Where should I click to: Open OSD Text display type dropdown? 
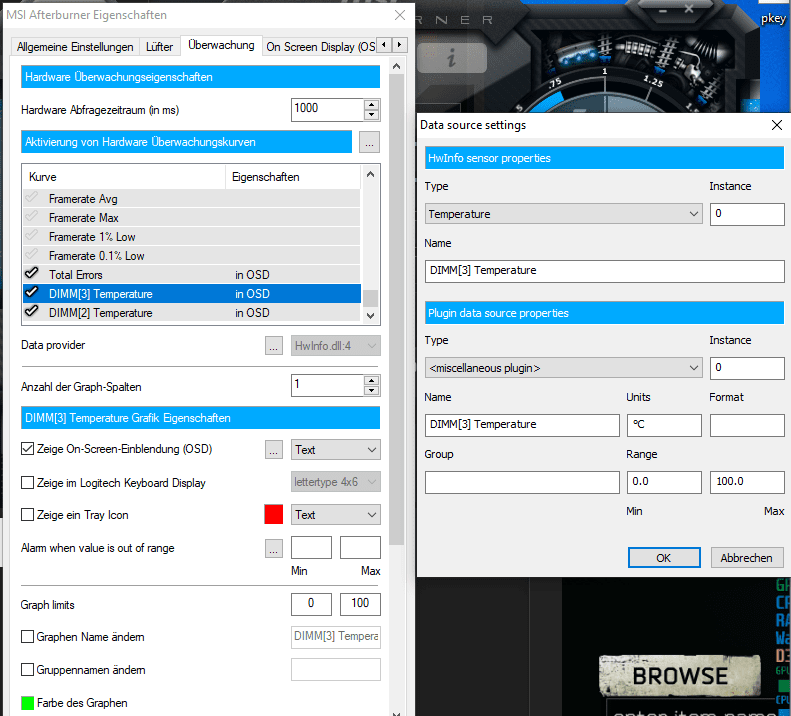tap(335, 450)
